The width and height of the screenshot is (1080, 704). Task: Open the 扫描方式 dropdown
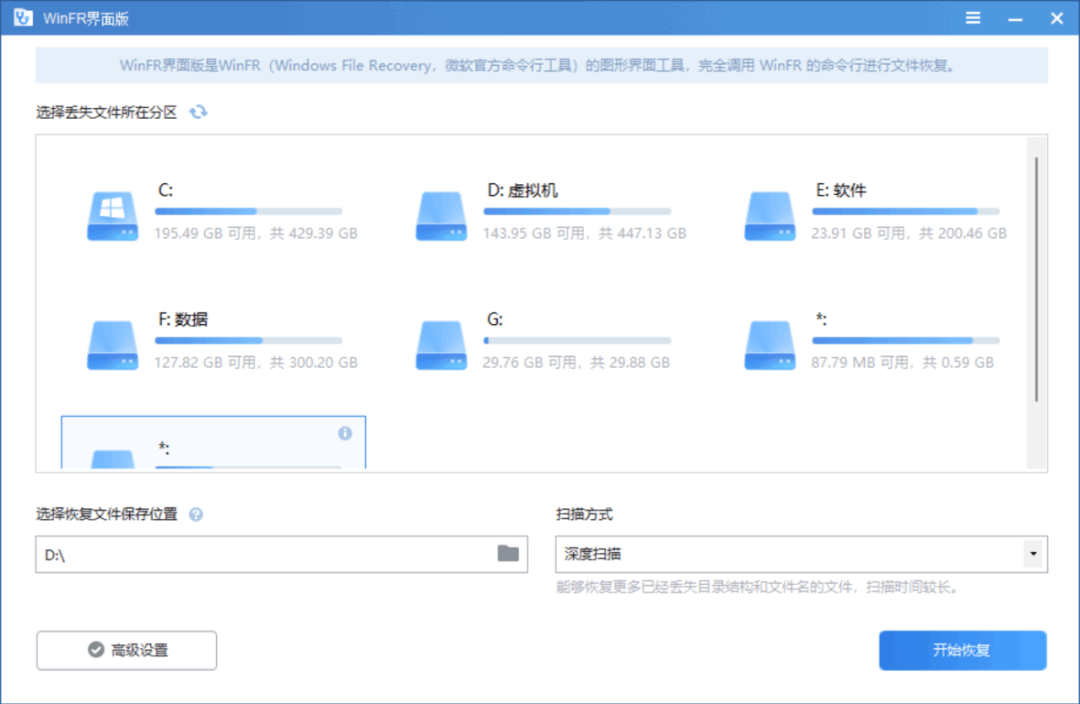(x=1033, y=554)
